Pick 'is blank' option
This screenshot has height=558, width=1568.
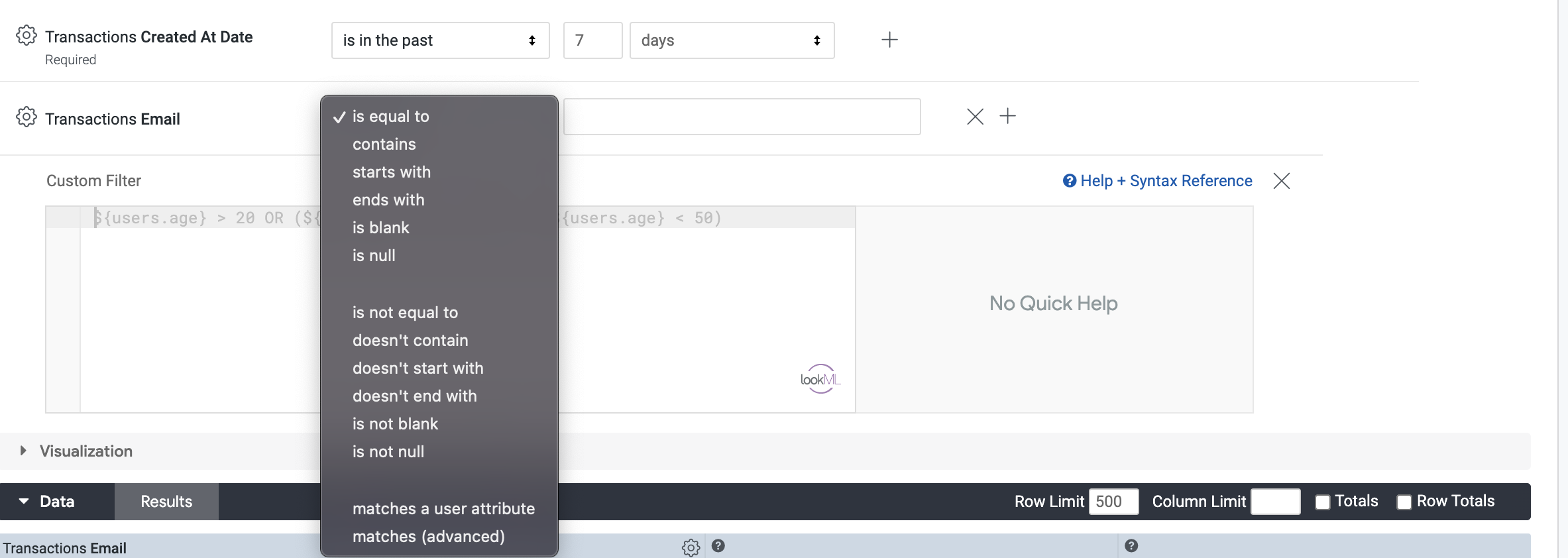439,227
